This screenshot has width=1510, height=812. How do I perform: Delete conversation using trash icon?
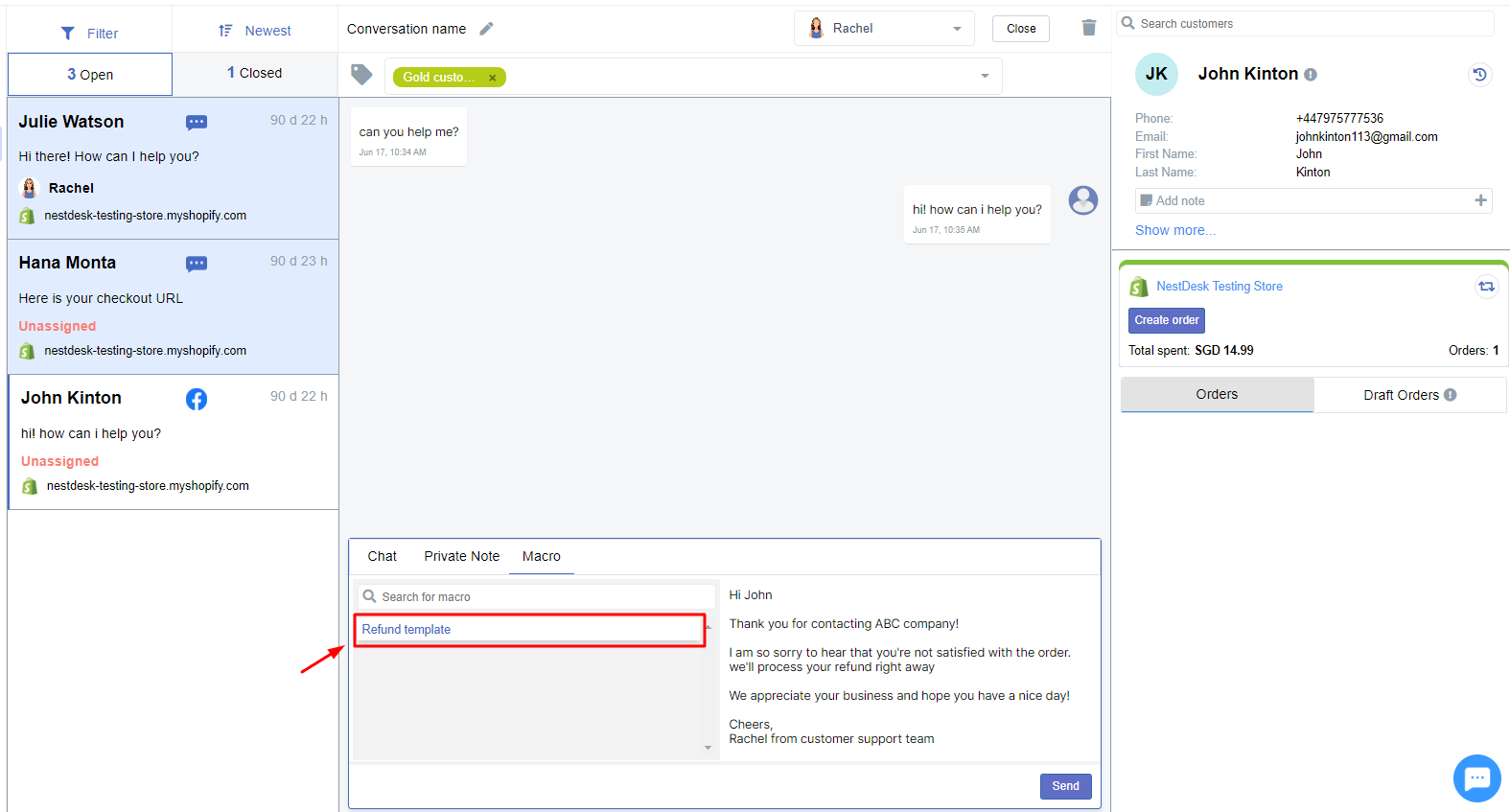(1088, 28)
